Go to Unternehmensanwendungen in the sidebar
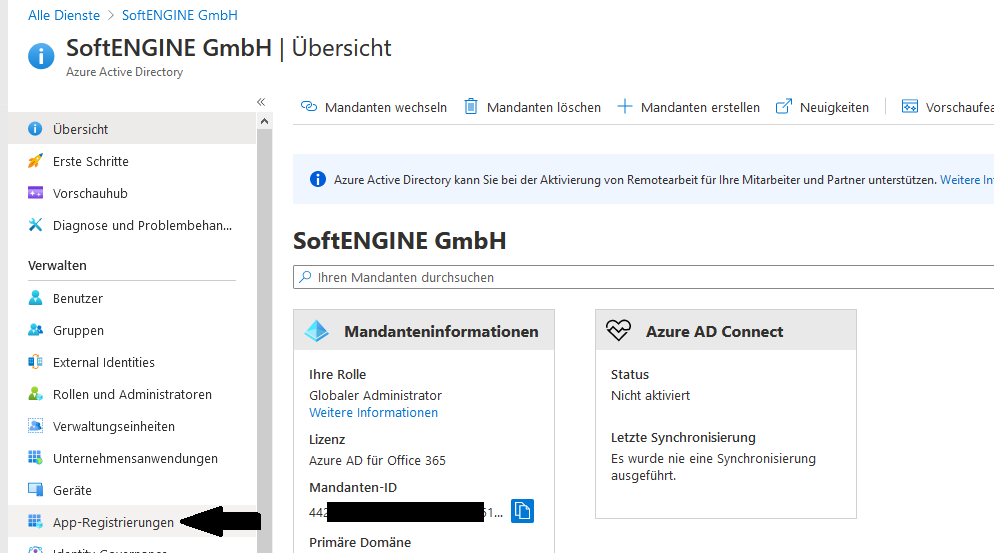This screenshot has width=994, height=553. tap(135, 458)
